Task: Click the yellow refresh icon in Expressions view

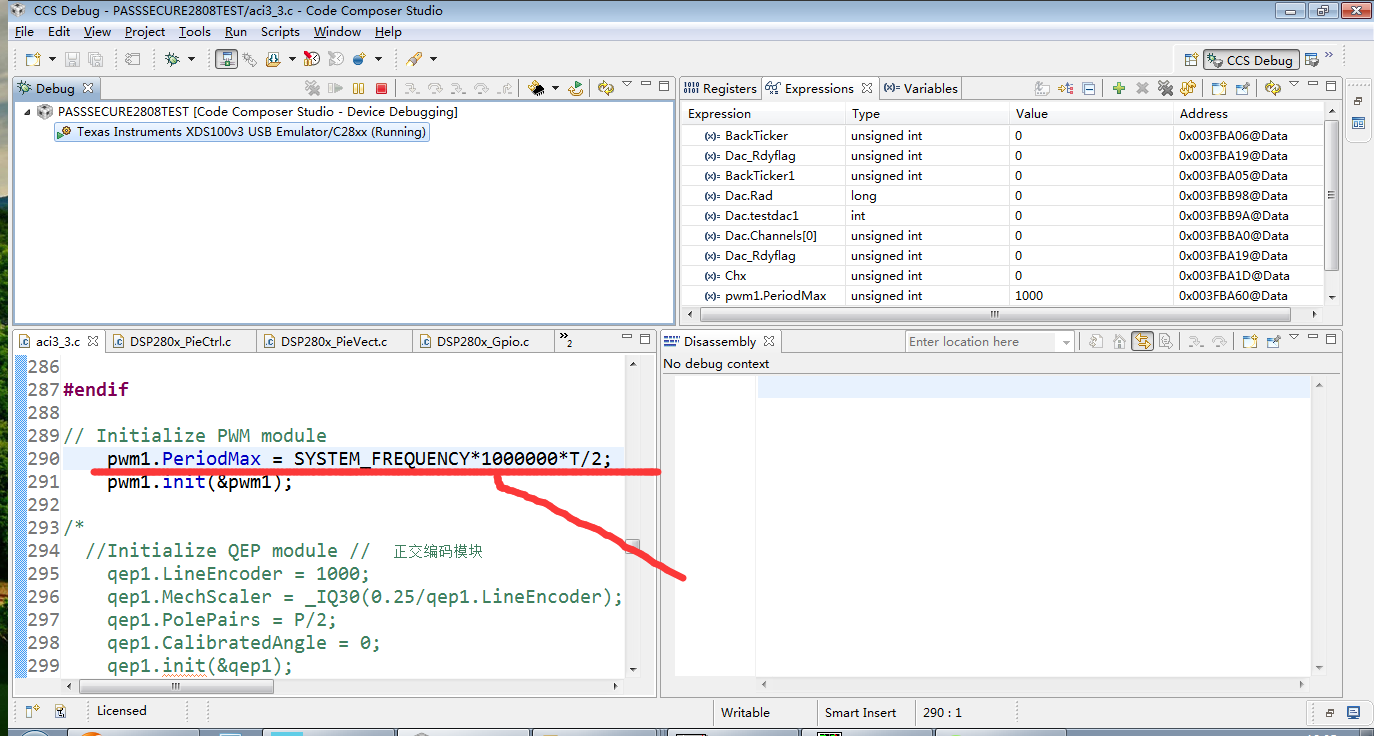Action: pos(1272,88)
